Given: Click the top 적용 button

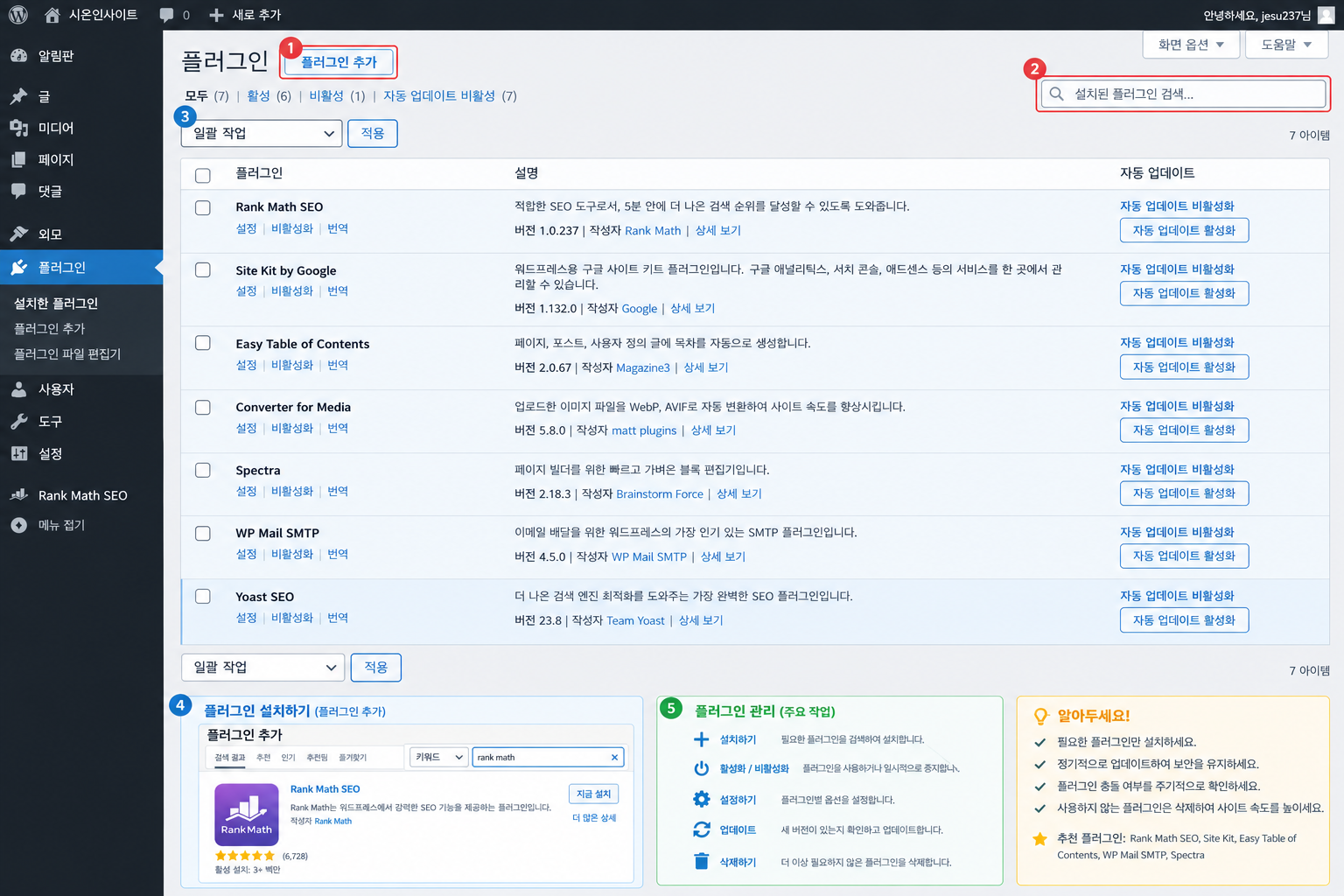Looking at the screenshot, I should pyautogui.click(x=373, y=133).
